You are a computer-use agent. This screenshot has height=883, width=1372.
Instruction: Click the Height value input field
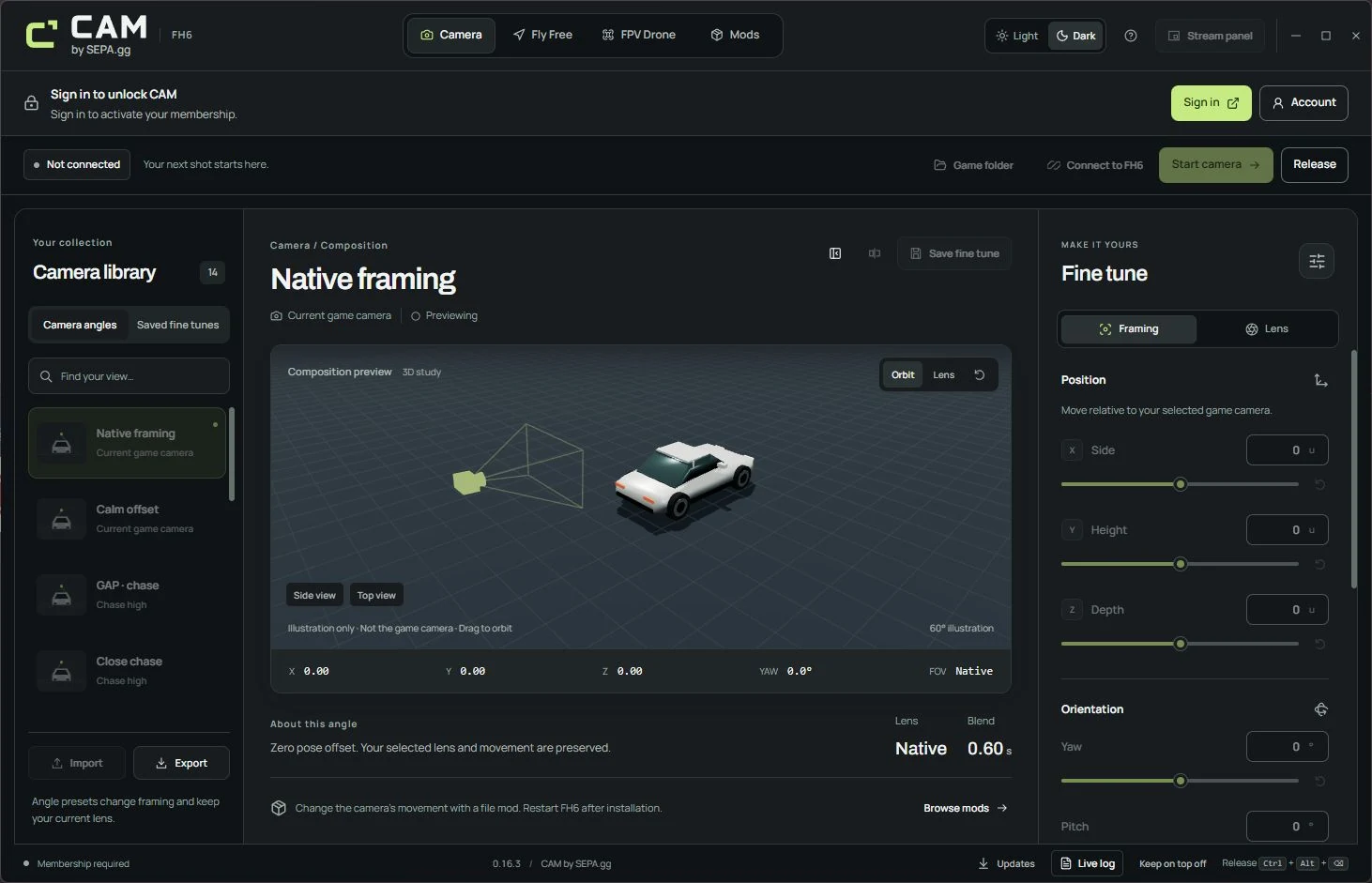(x=1287, y=530)
